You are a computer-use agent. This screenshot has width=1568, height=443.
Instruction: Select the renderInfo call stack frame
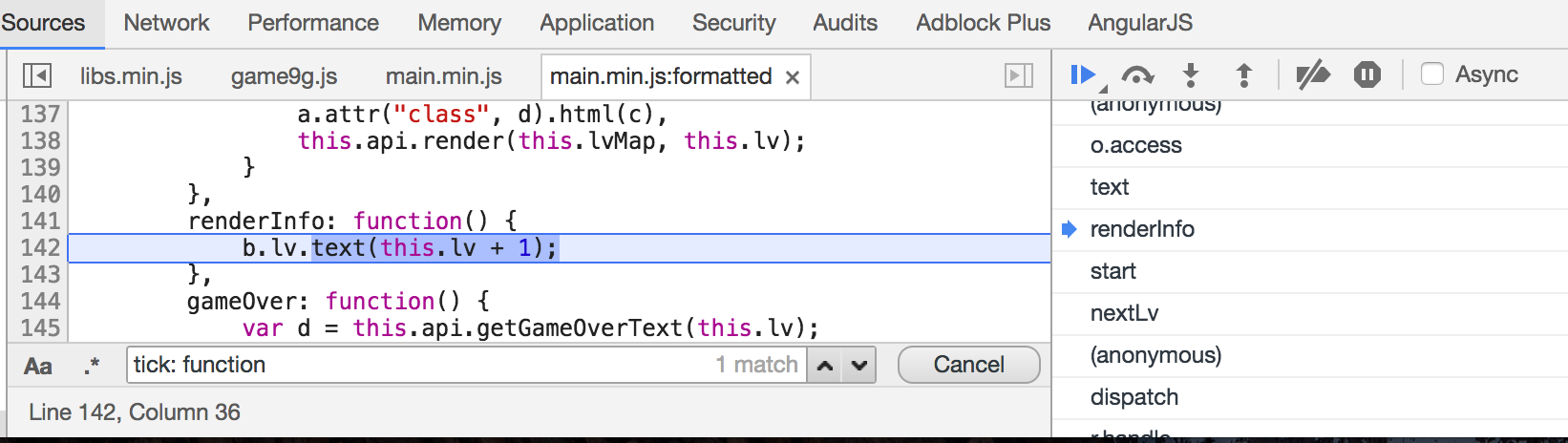pyautogui.click(x=1142, y=229)
